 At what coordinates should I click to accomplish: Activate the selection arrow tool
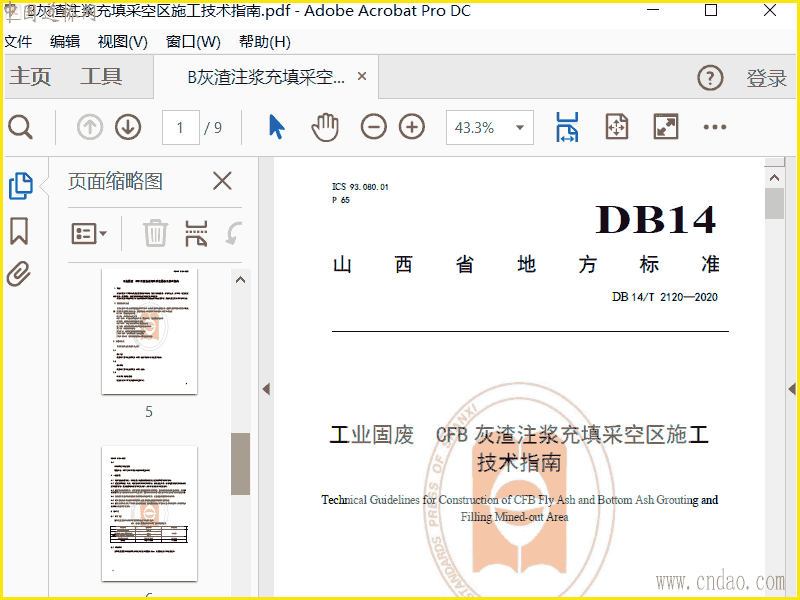[x=277, y=127]
